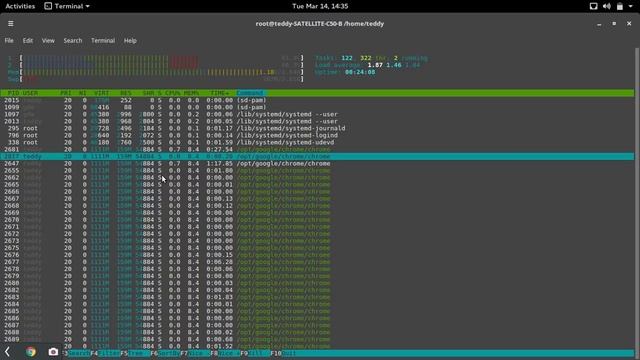Select the systemd-journald process row
640x360 pixels.
317,128
